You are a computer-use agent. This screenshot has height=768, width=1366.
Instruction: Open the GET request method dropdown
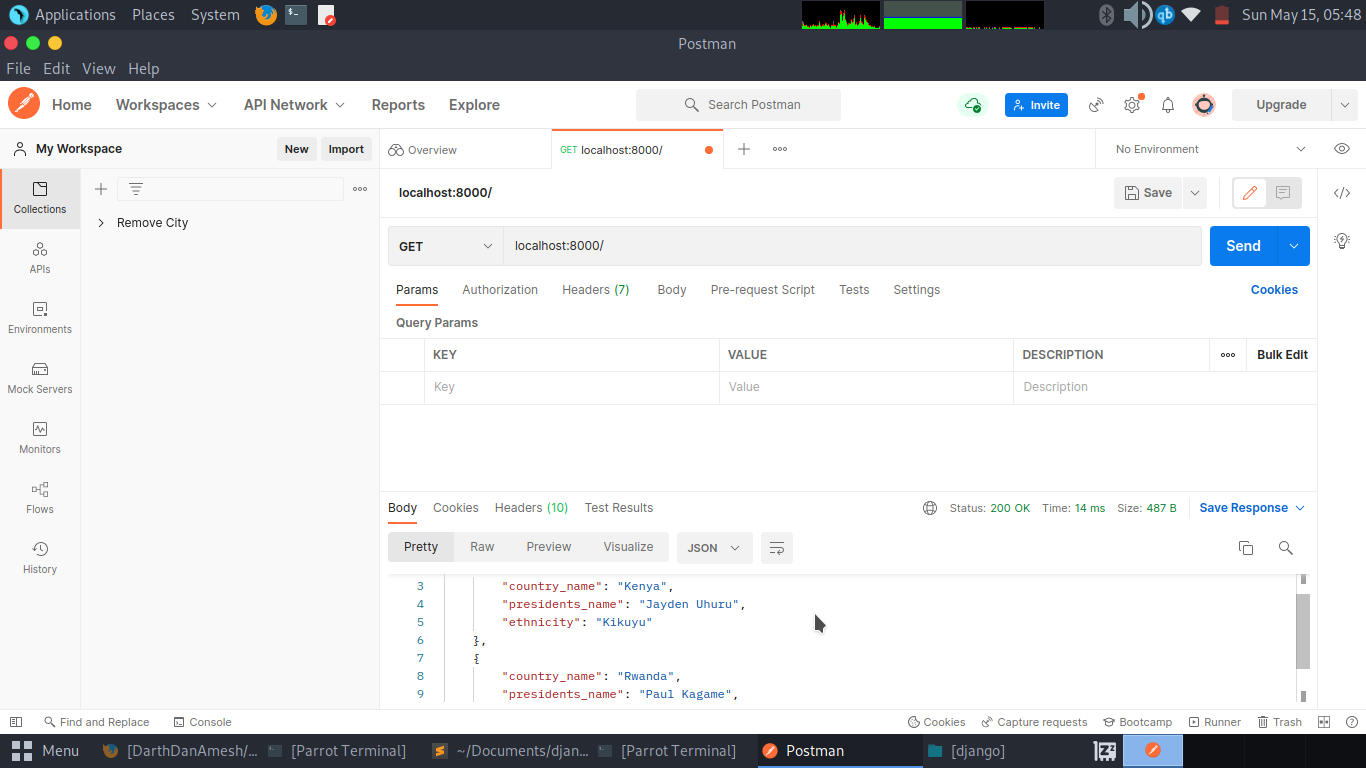click(x=444, y=245)
